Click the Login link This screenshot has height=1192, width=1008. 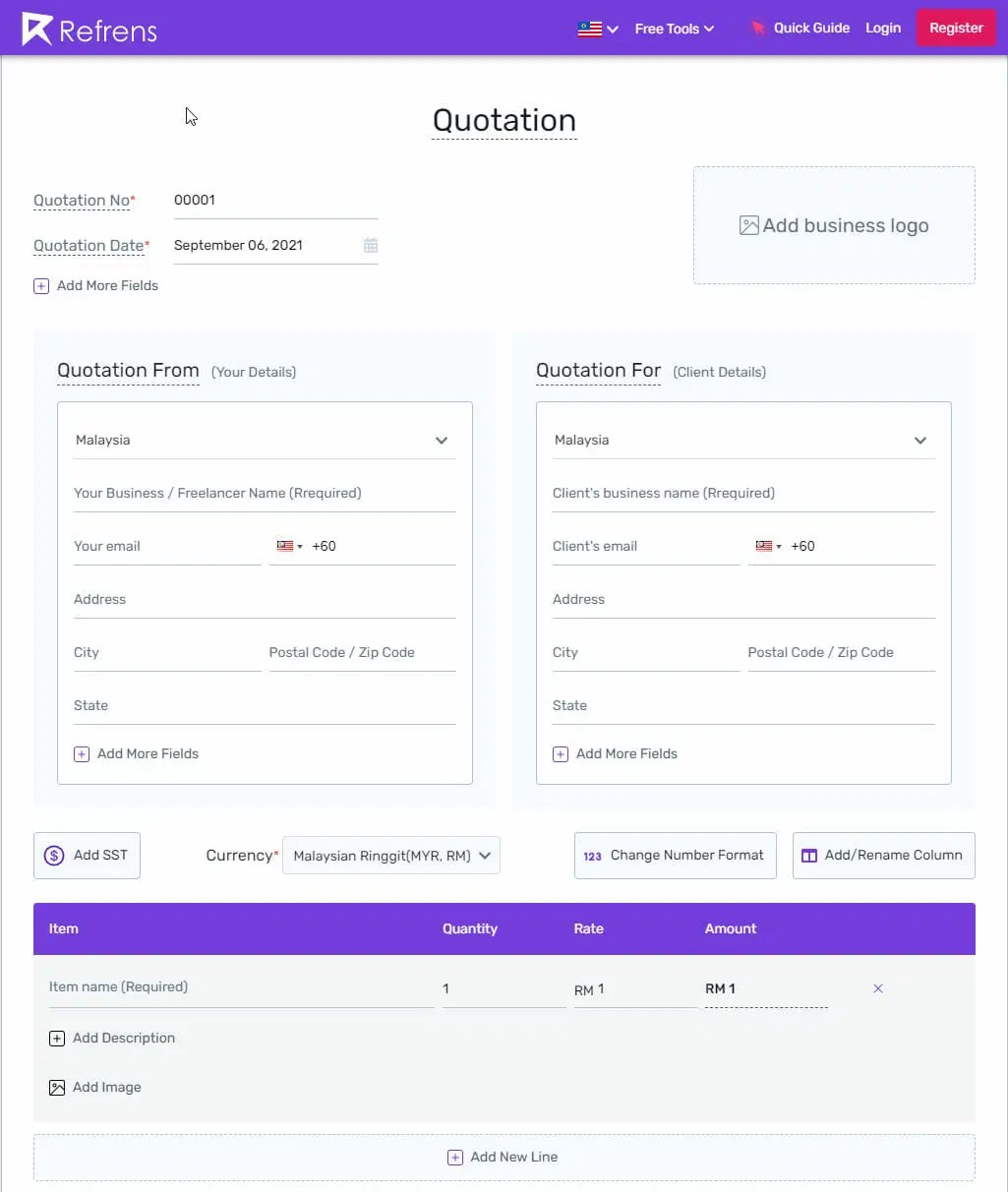(x=883, y=28)
